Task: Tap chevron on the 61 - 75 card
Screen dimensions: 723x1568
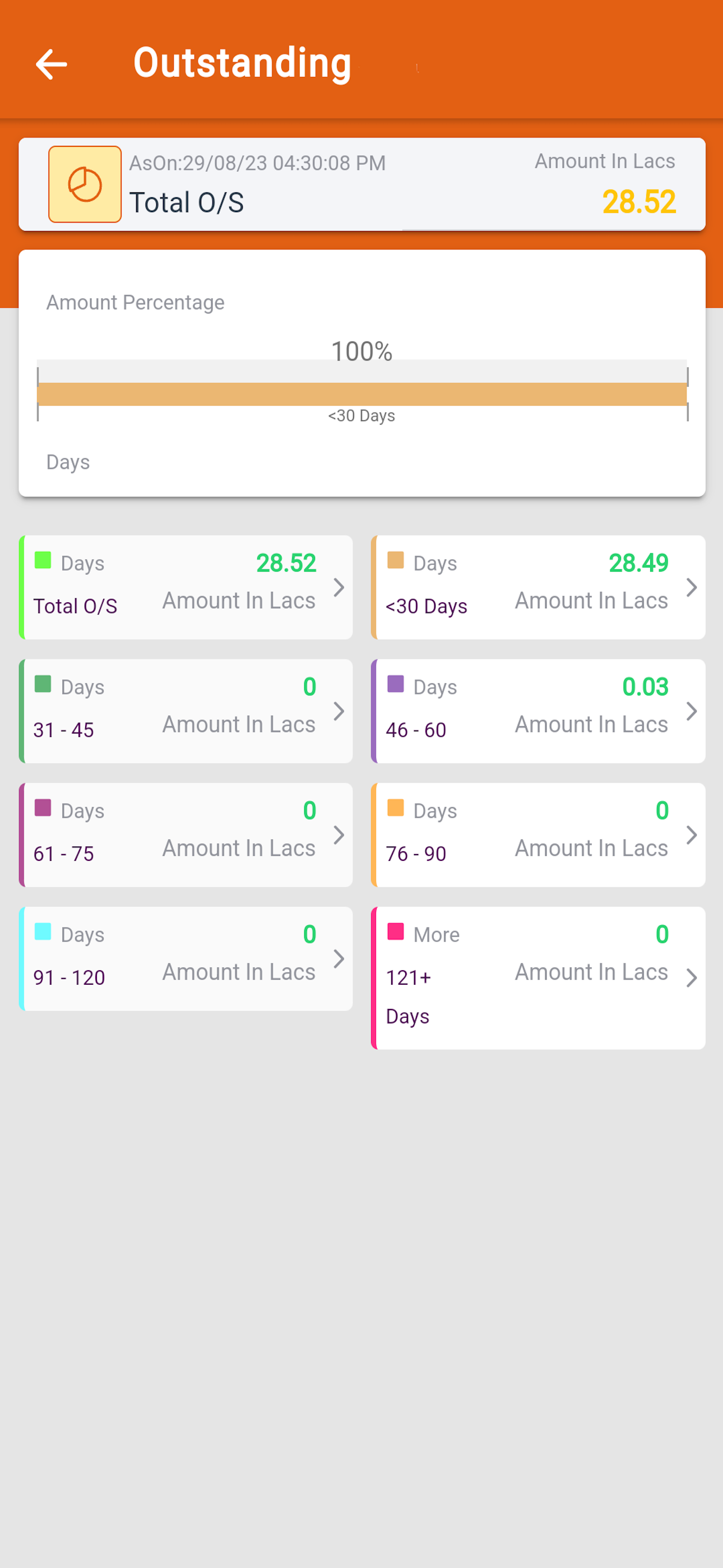Action: click(x=339, y=835)
